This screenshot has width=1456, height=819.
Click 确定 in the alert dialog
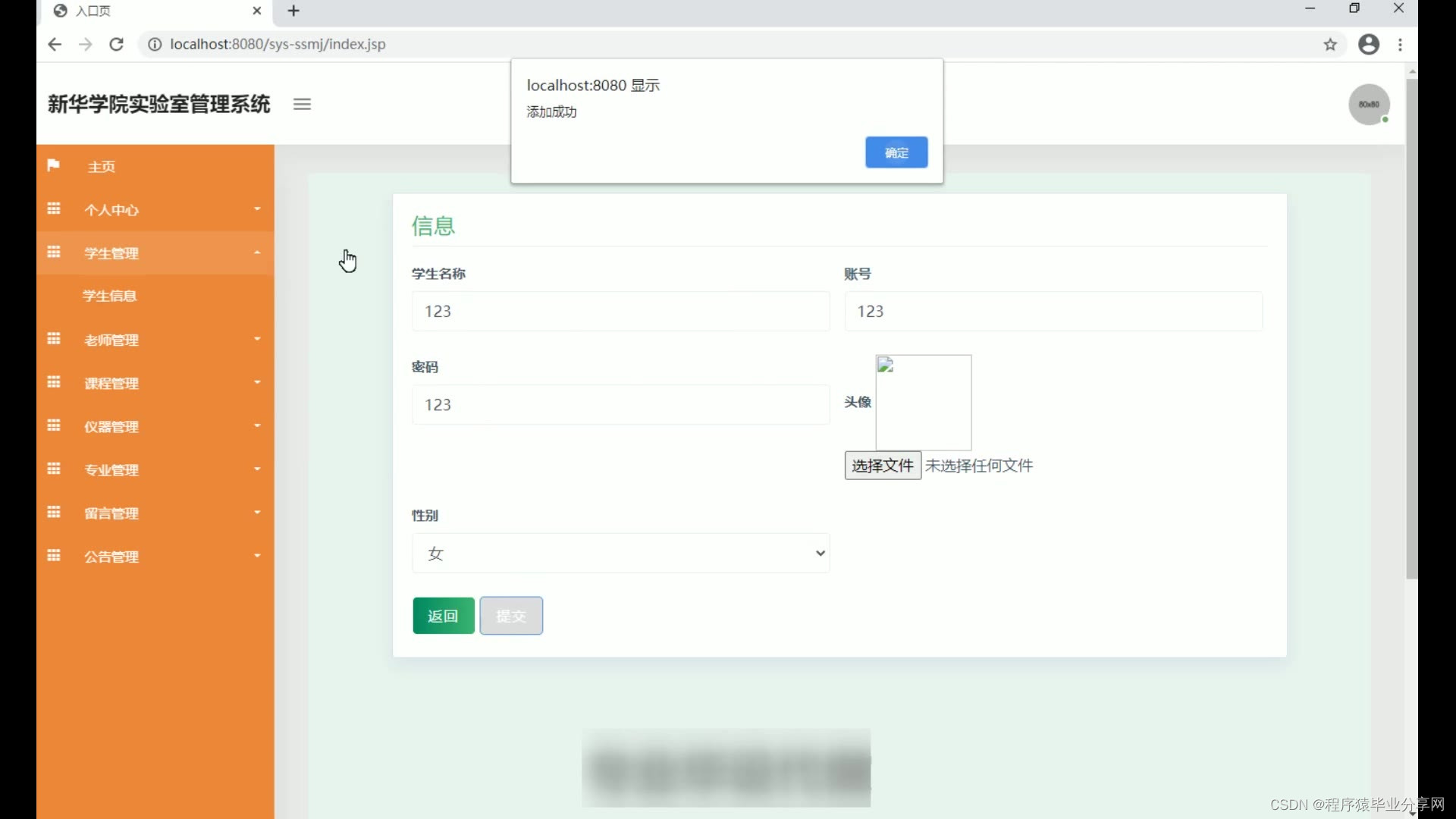pos(896,152)
